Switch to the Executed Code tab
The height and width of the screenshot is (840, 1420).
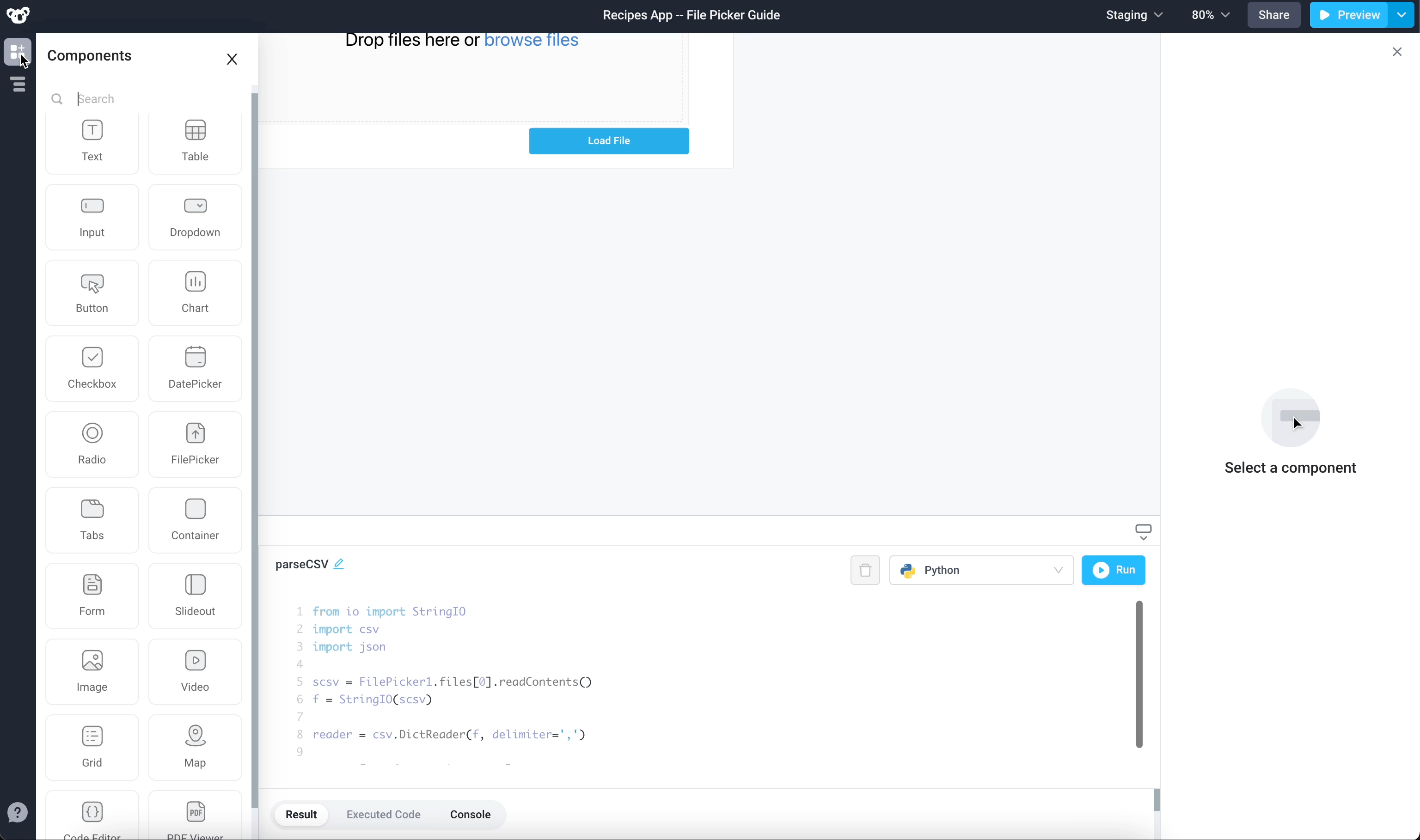point(383,814)
